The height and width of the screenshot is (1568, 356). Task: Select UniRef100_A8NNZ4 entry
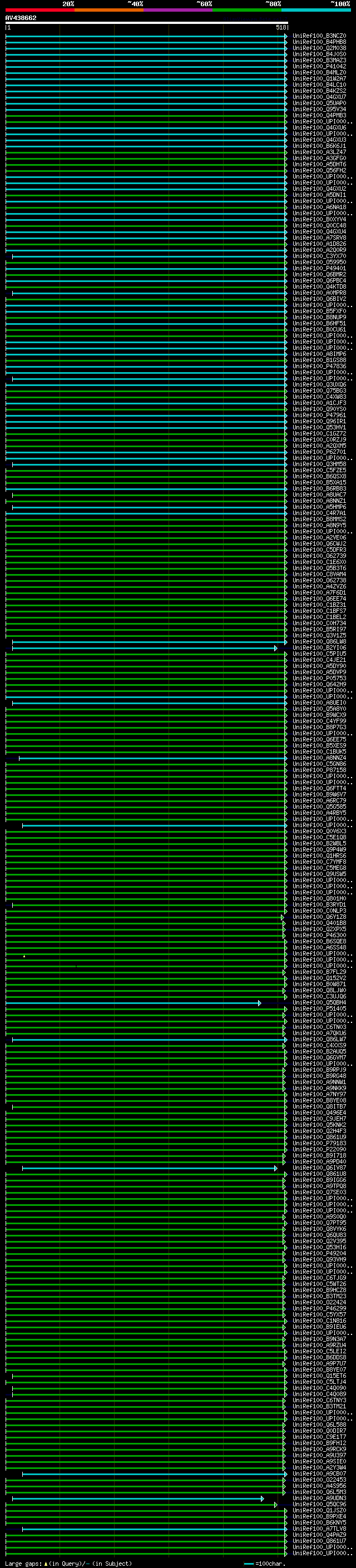(x=319, y=758)
